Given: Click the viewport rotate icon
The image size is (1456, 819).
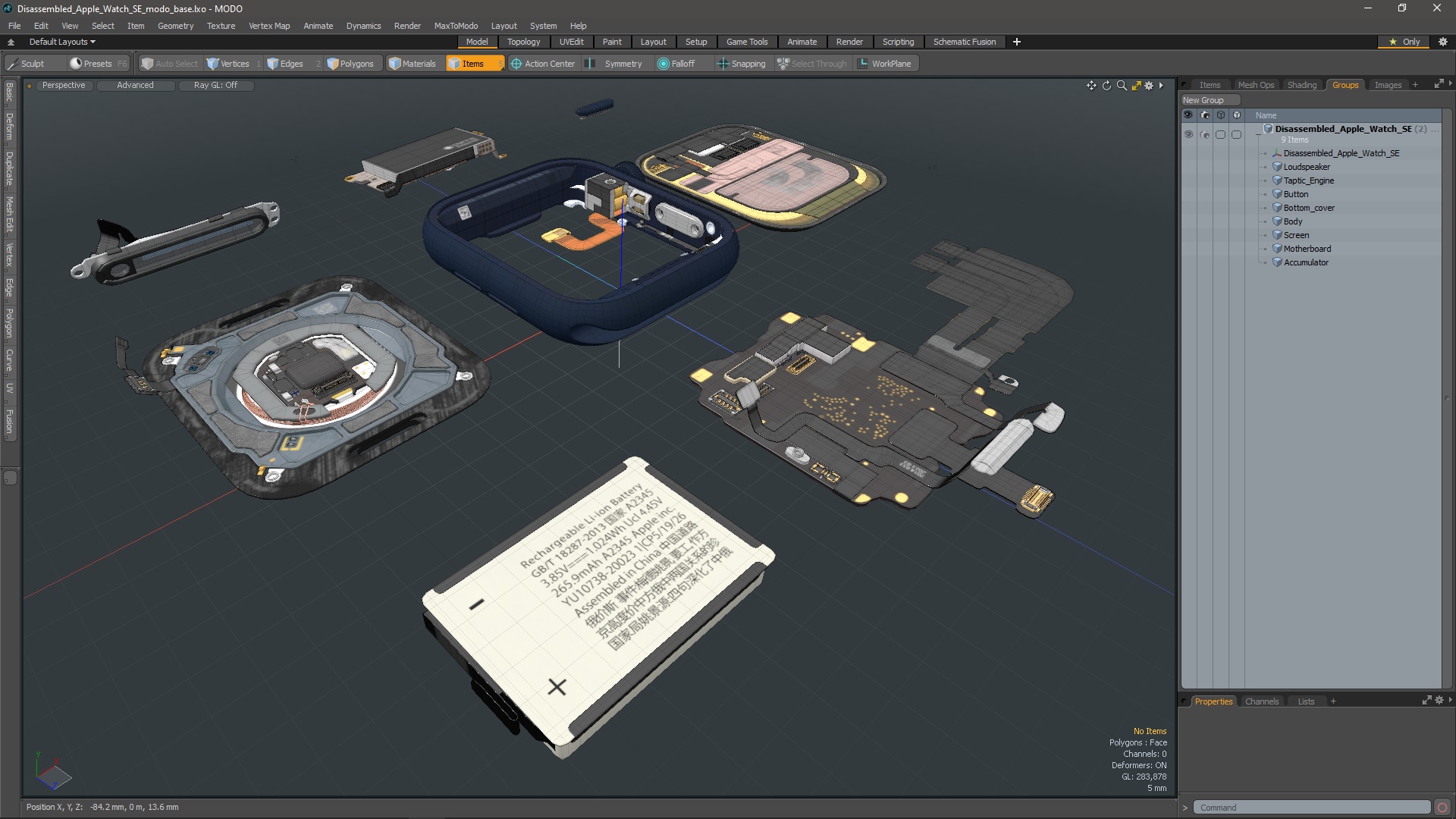Looking at the screenshot, I should (1106, 86).
